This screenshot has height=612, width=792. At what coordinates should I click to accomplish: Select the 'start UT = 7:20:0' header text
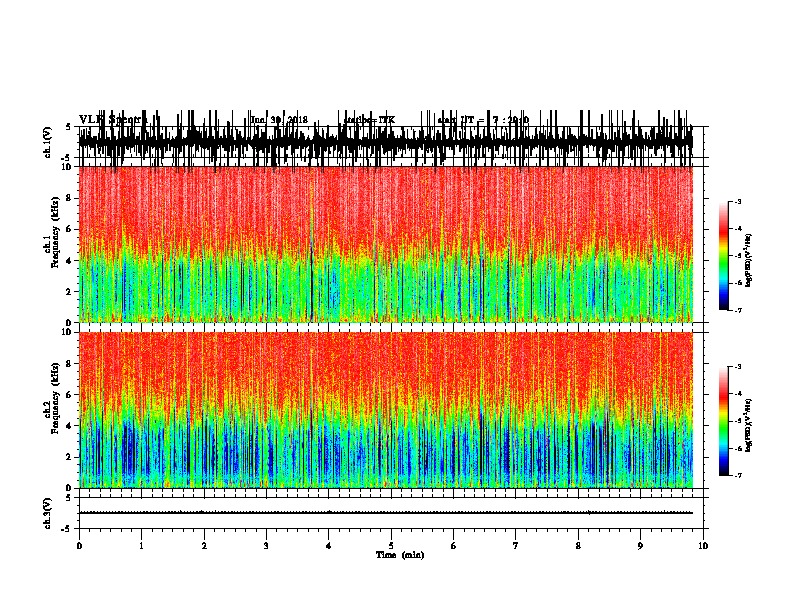click(x=483, y=120)
